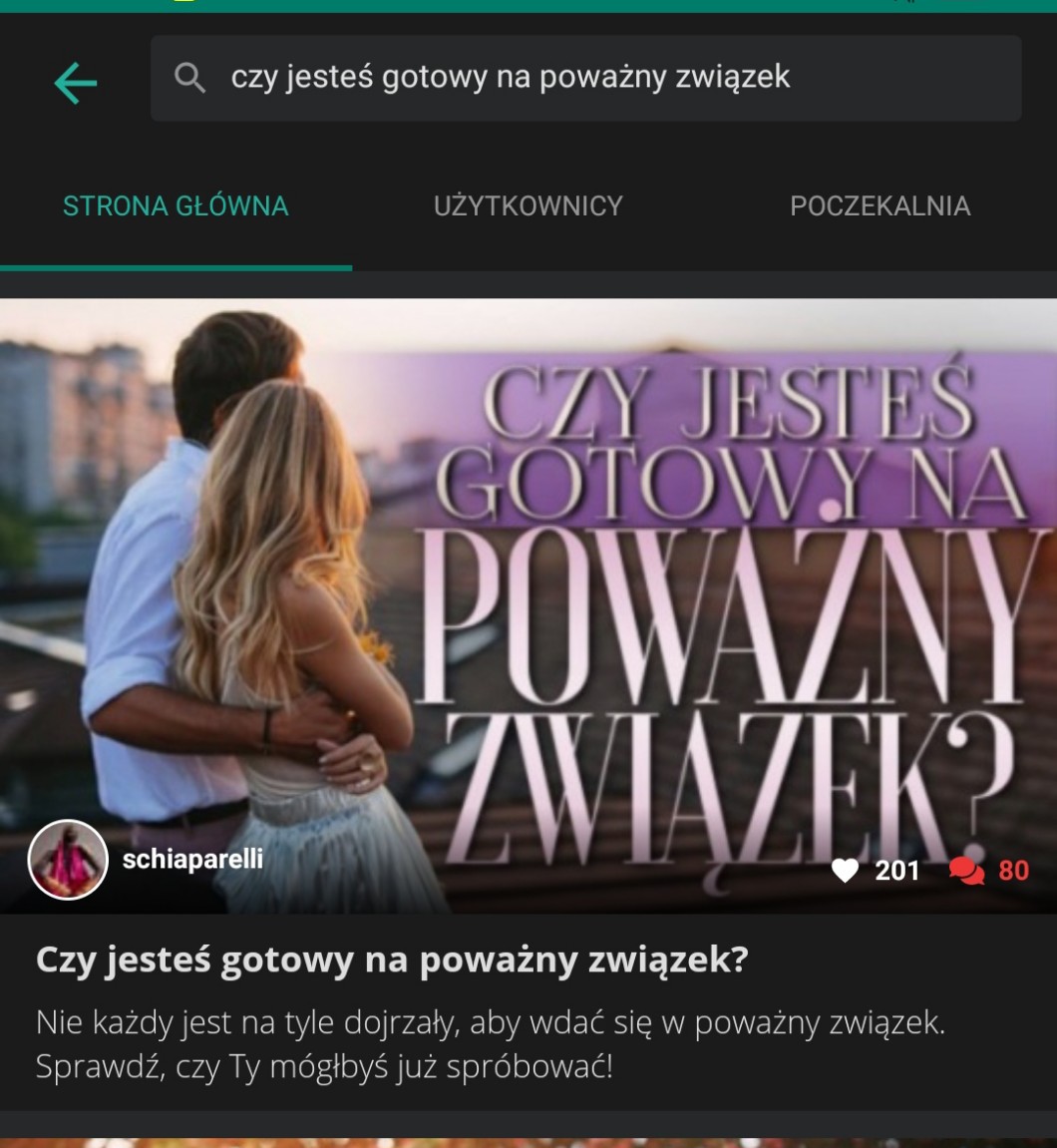Click the green underline below STRONA GŁÓWNA
Image resolution: width=1057 pixels, height=1148 pixels.
[x=176, y=268]
